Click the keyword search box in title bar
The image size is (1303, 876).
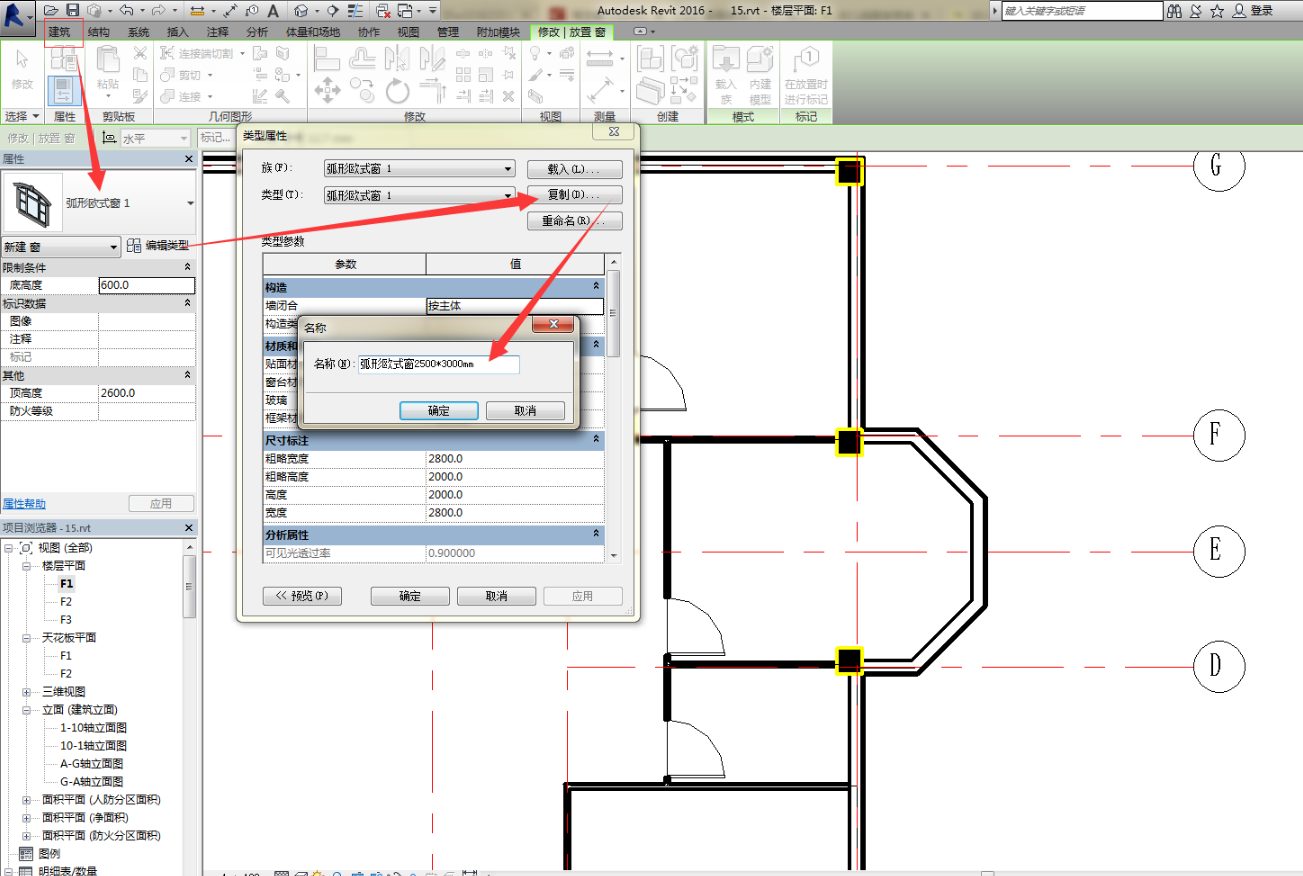[x=1081, y=10]
